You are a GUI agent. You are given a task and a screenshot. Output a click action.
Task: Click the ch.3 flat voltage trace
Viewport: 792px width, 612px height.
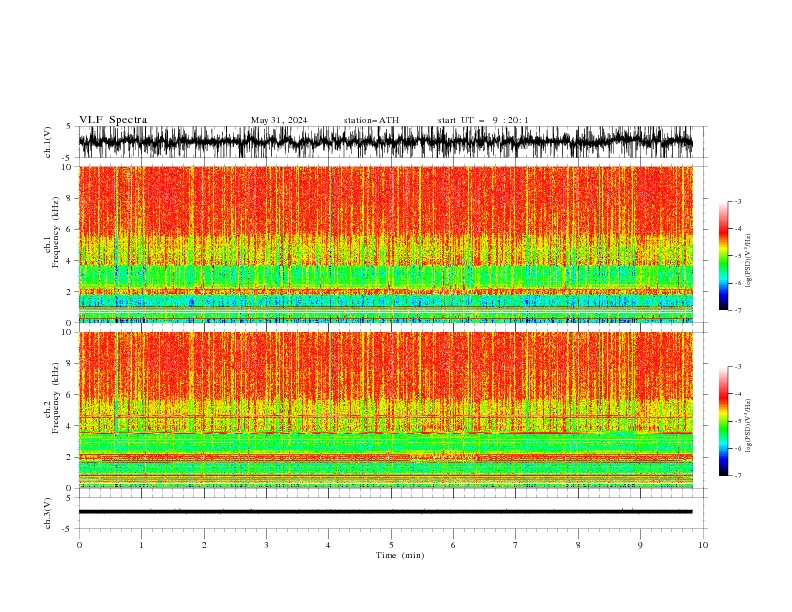[385, 512]
